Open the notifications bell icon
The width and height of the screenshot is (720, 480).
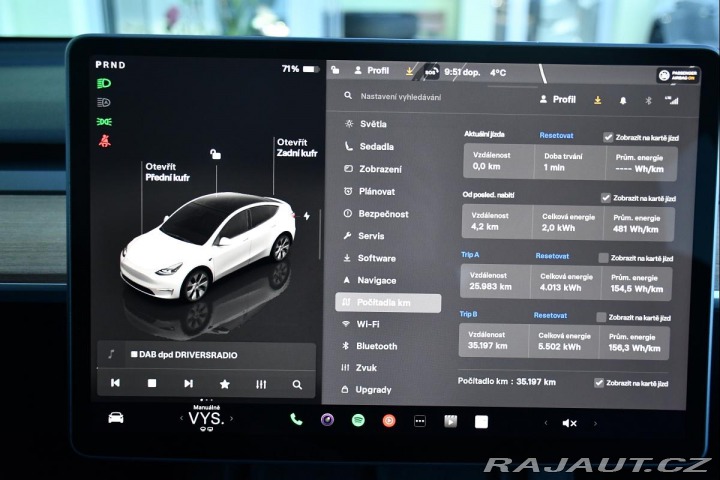click(623, 100)
